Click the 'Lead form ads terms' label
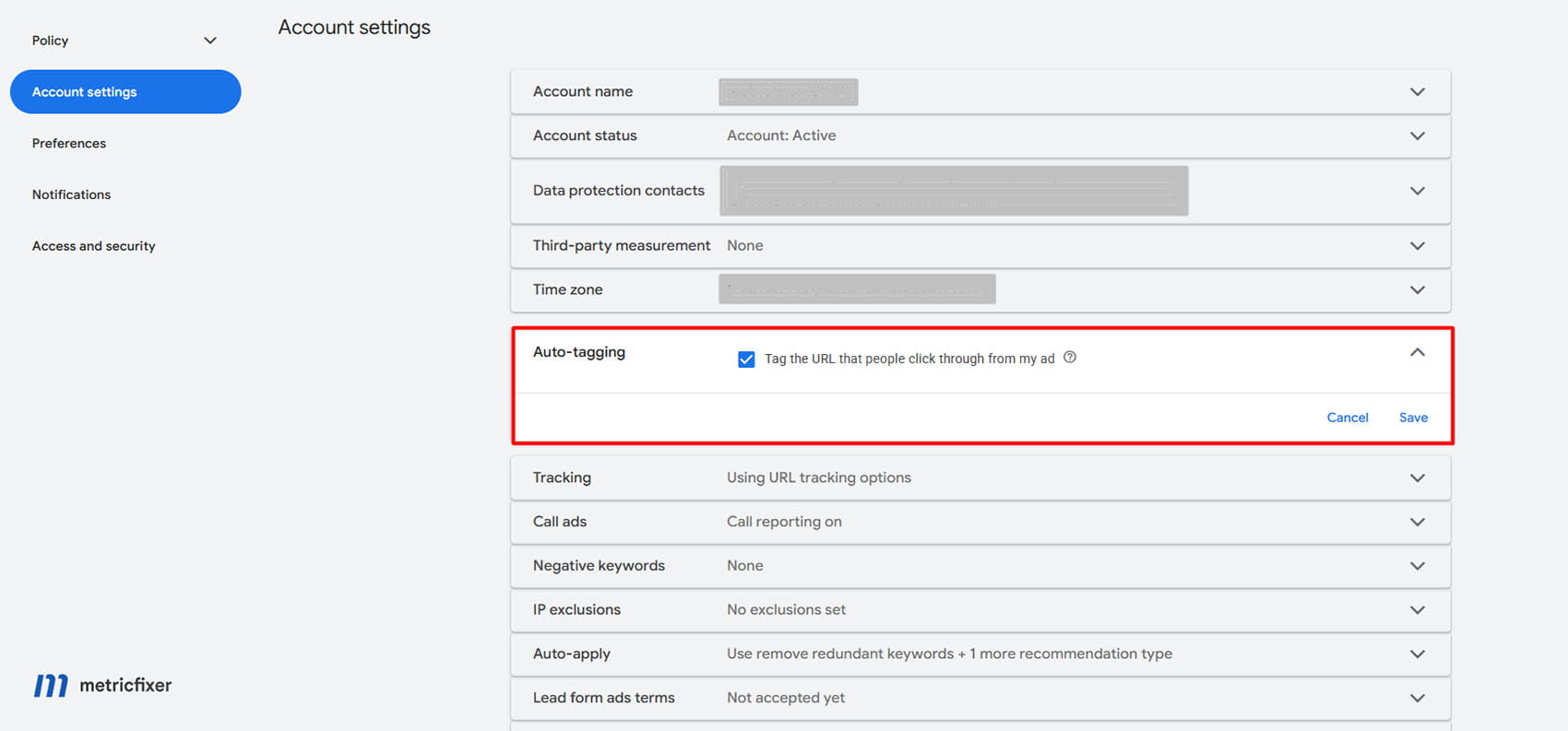This screenshot has height=731, width=1568. [604, 698]
